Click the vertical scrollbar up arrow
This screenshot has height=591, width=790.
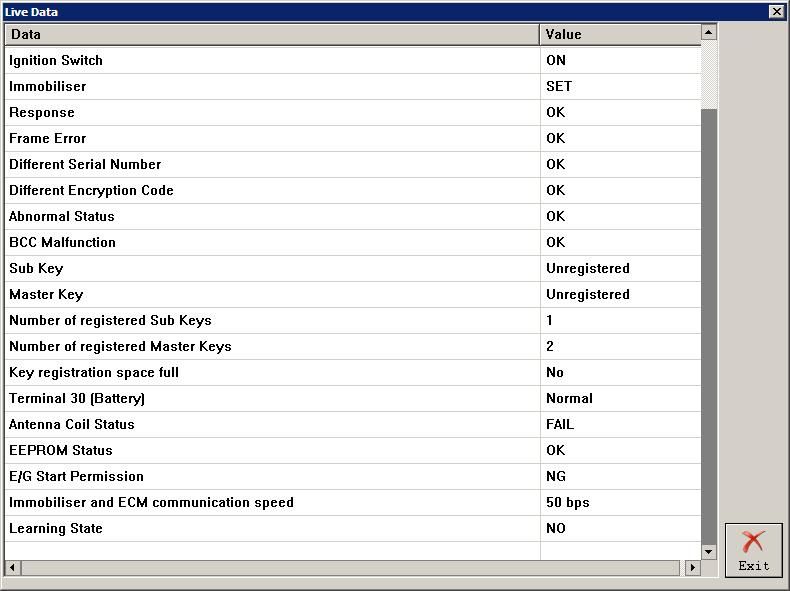click(x=708, y=33)
